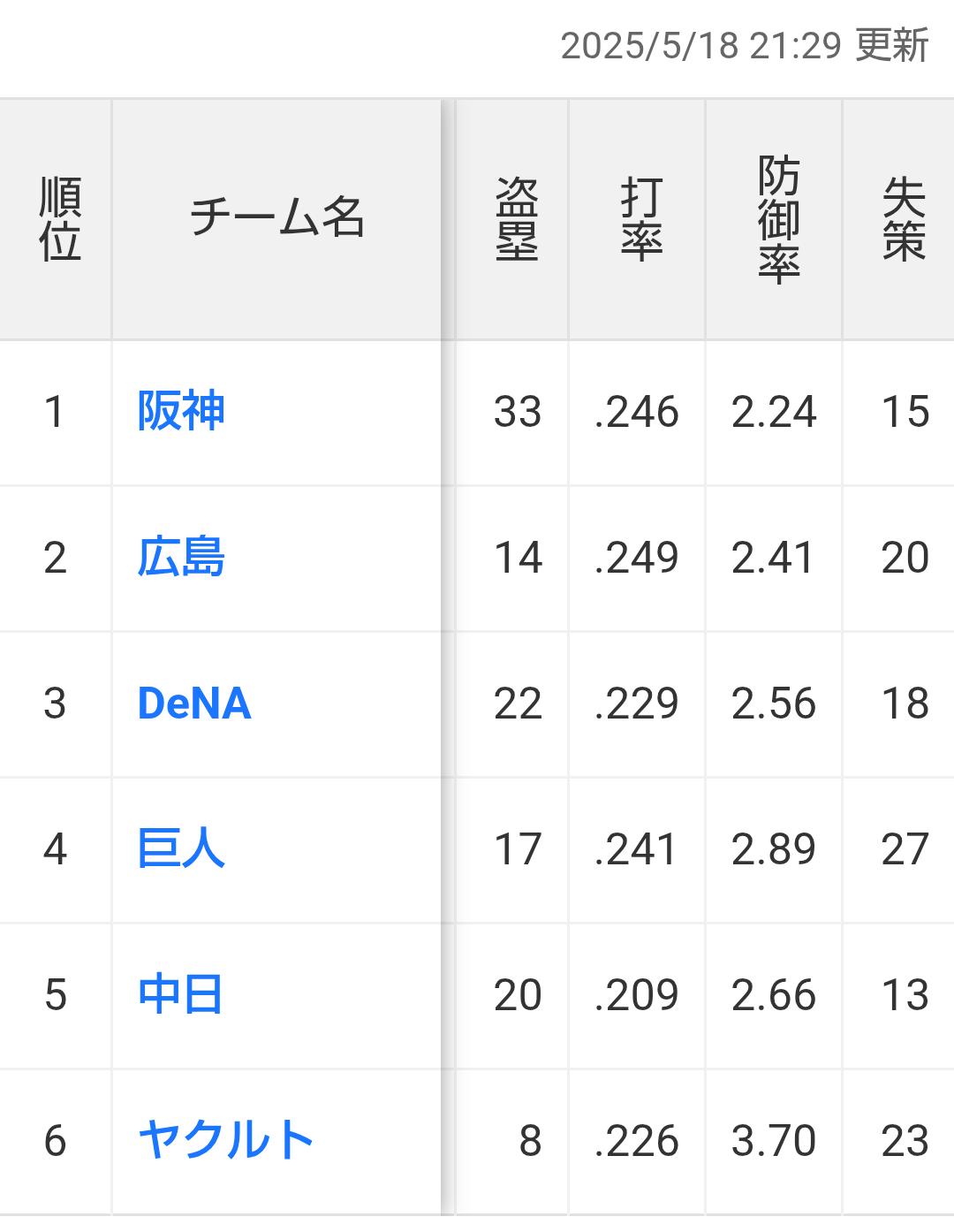
Task: Select ヤクルト's ERA value 3.70
Action: (774, 1141)
